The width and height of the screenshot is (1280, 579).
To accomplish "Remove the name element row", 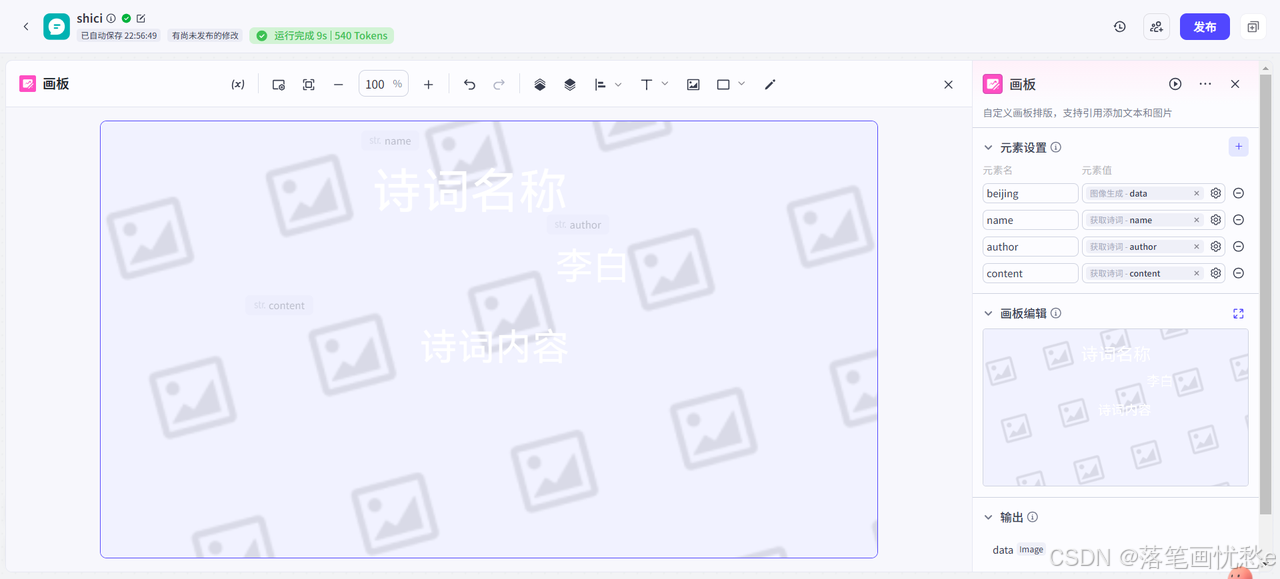I will click(x=1238, y=220).
